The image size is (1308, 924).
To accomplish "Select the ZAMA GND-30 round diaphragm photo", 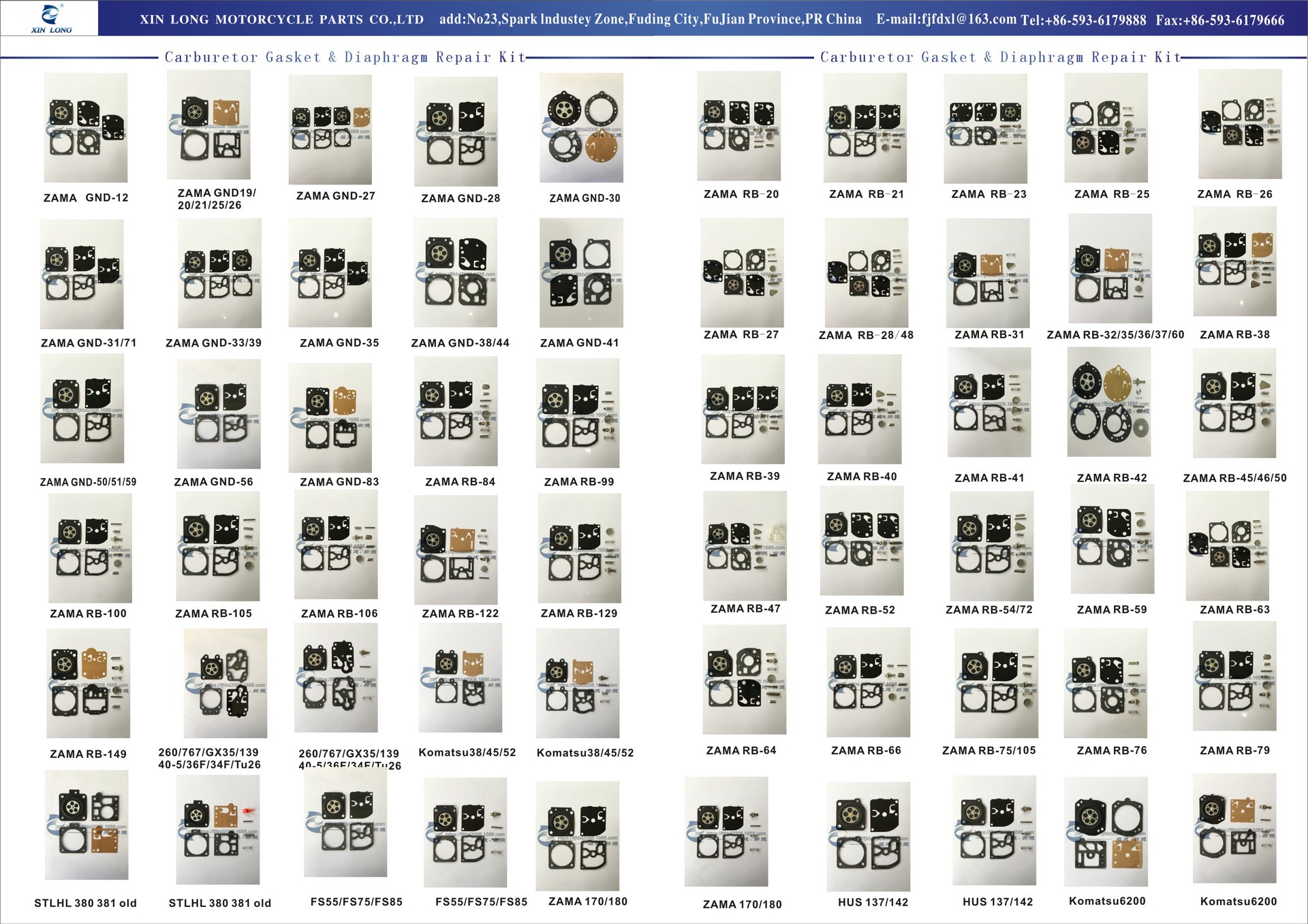I will click(x=581, y=127).
